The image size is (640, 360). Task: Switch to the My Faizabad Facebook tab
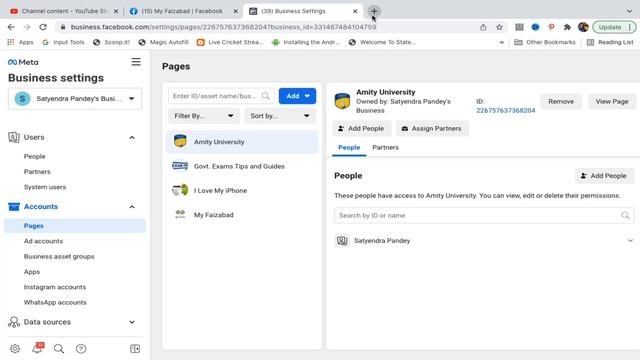pos(182,11)
